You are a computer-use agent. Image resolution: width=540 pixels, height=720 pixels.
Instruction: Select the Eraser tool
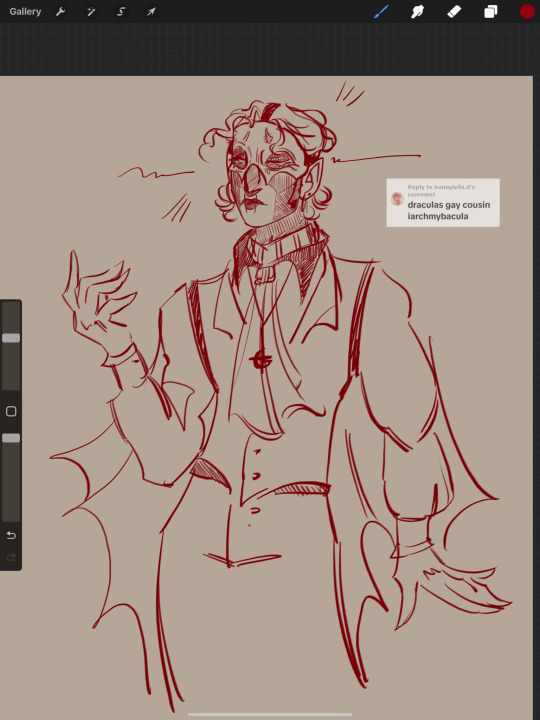[x=454, y=11]
